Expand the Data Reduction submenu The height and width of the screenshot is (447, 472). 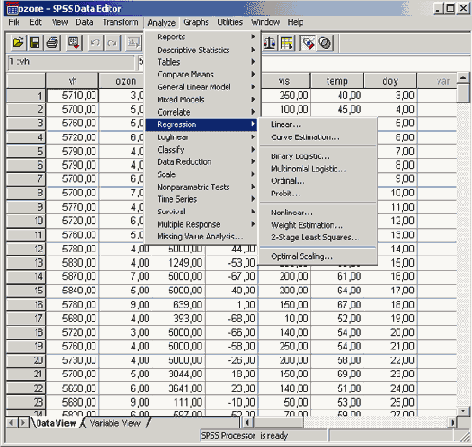(x=201, y=162)
